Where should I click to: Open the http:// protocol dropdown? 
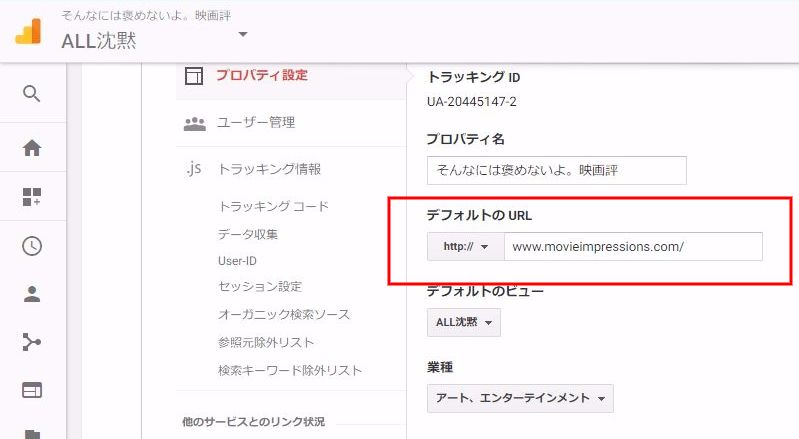466,246
